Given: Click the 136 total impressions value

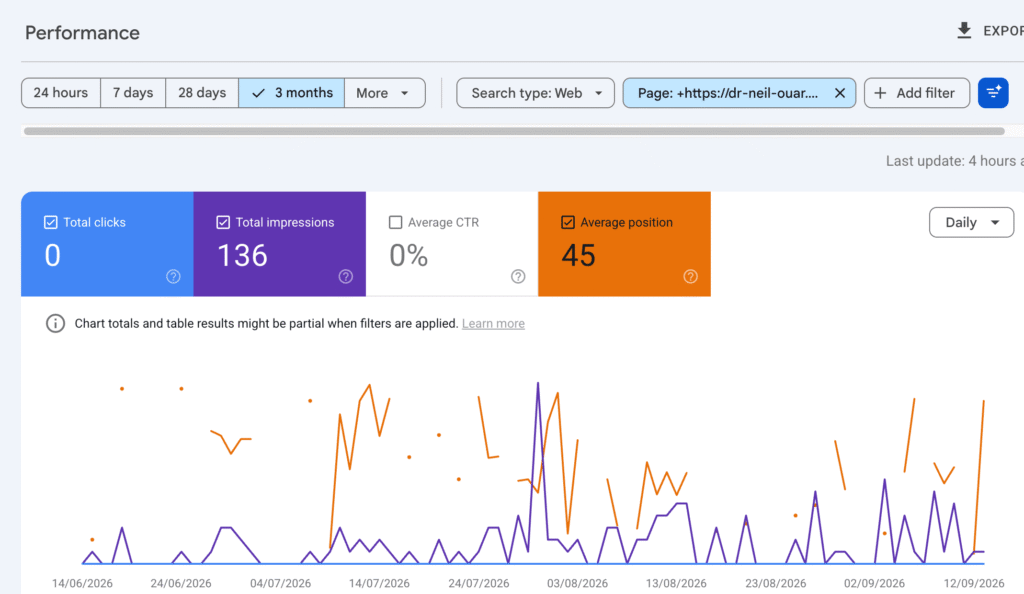Looking at the screenshot, I should [242, 255].
